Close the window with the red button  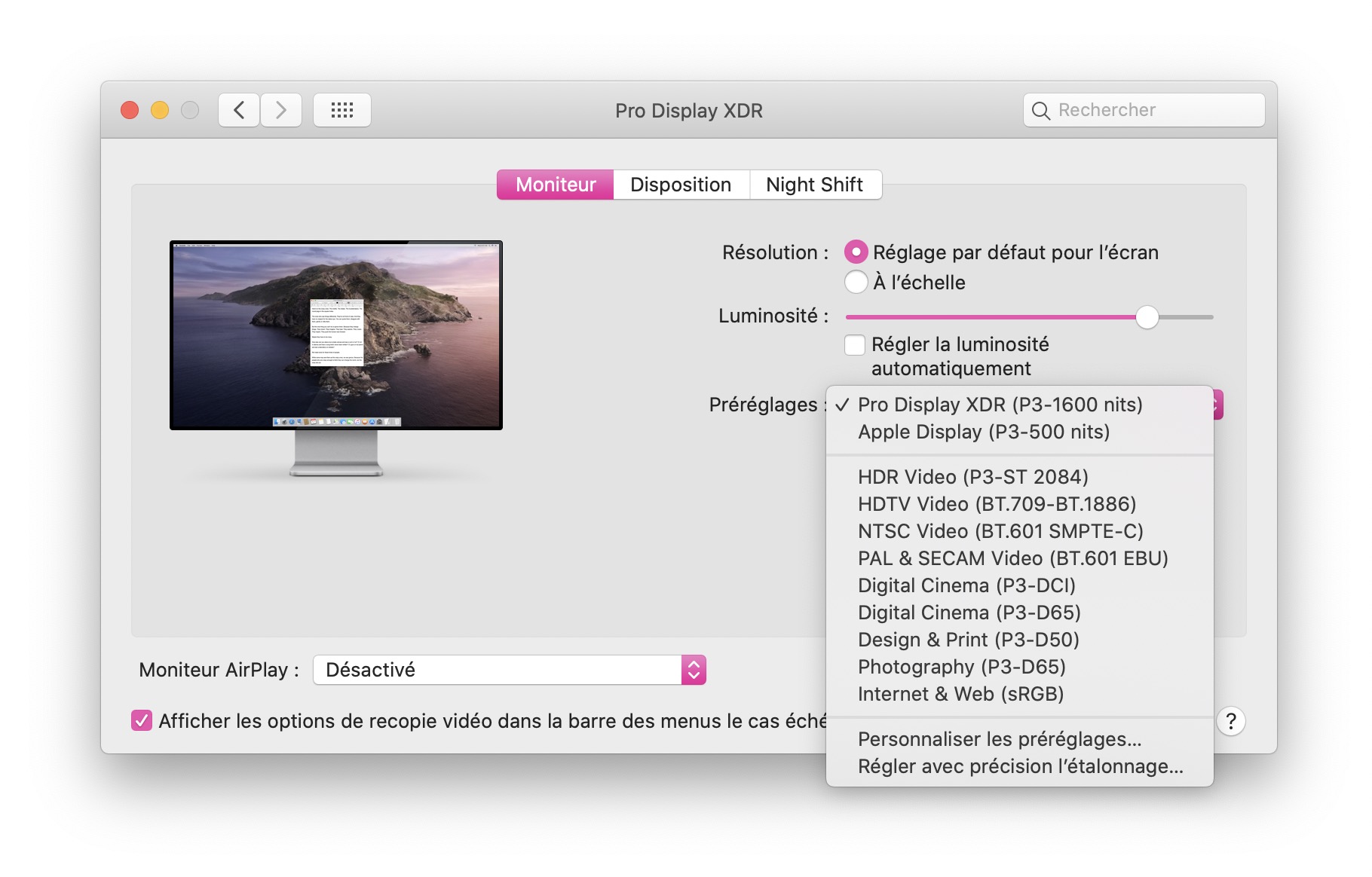coord(130,110)
